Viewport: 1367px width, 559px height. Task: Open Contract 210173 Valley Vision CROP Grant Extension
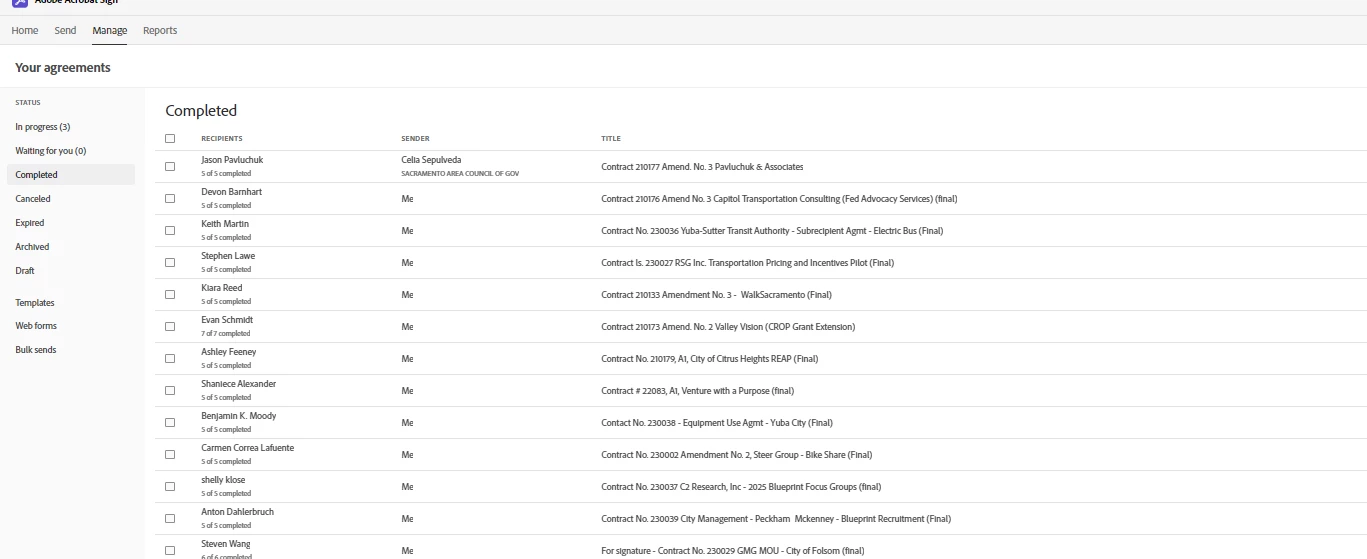click(x=728, y=327)
